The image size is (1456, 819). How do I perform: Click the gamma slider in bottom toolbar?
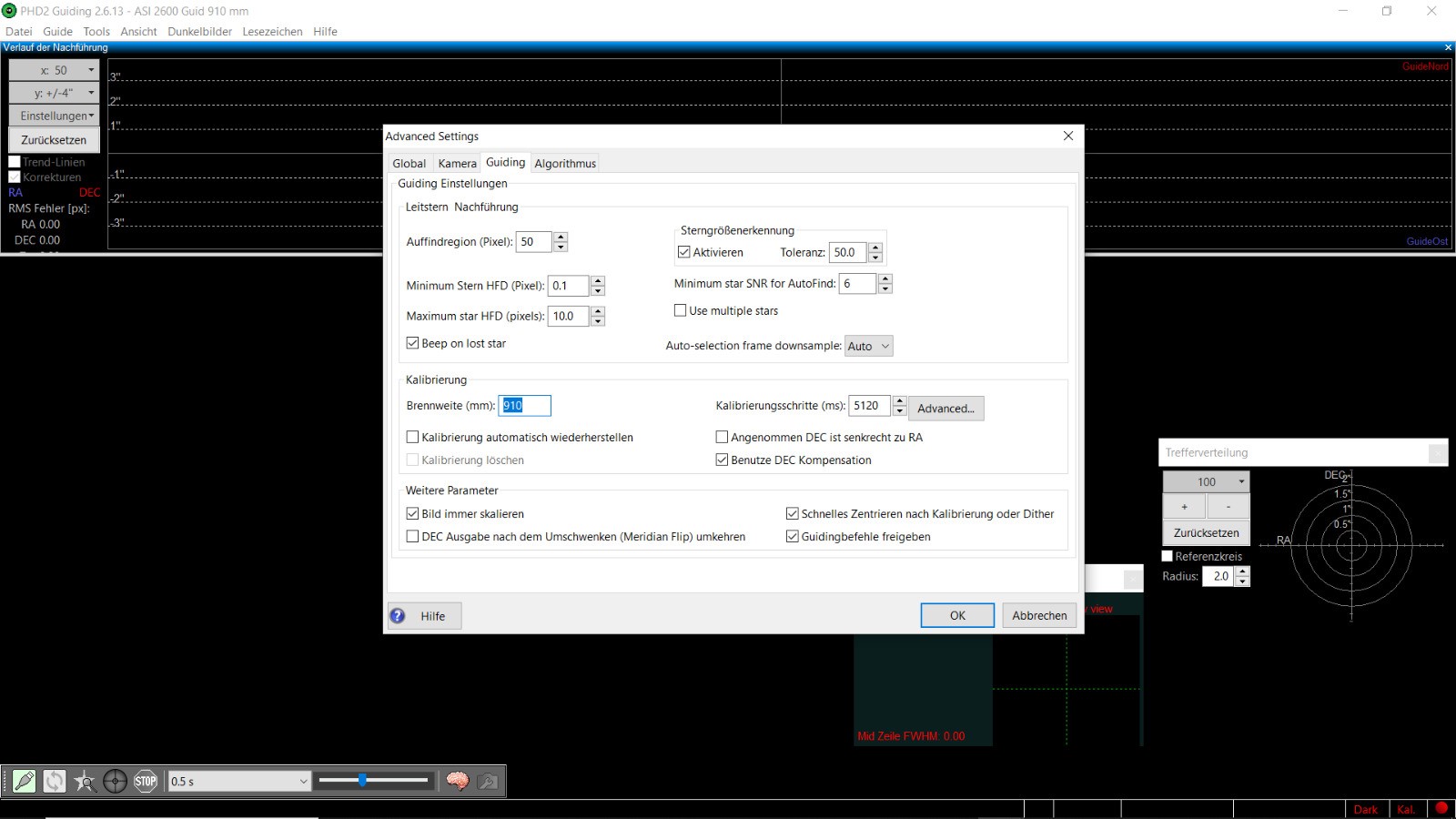(x=373, y=780)
